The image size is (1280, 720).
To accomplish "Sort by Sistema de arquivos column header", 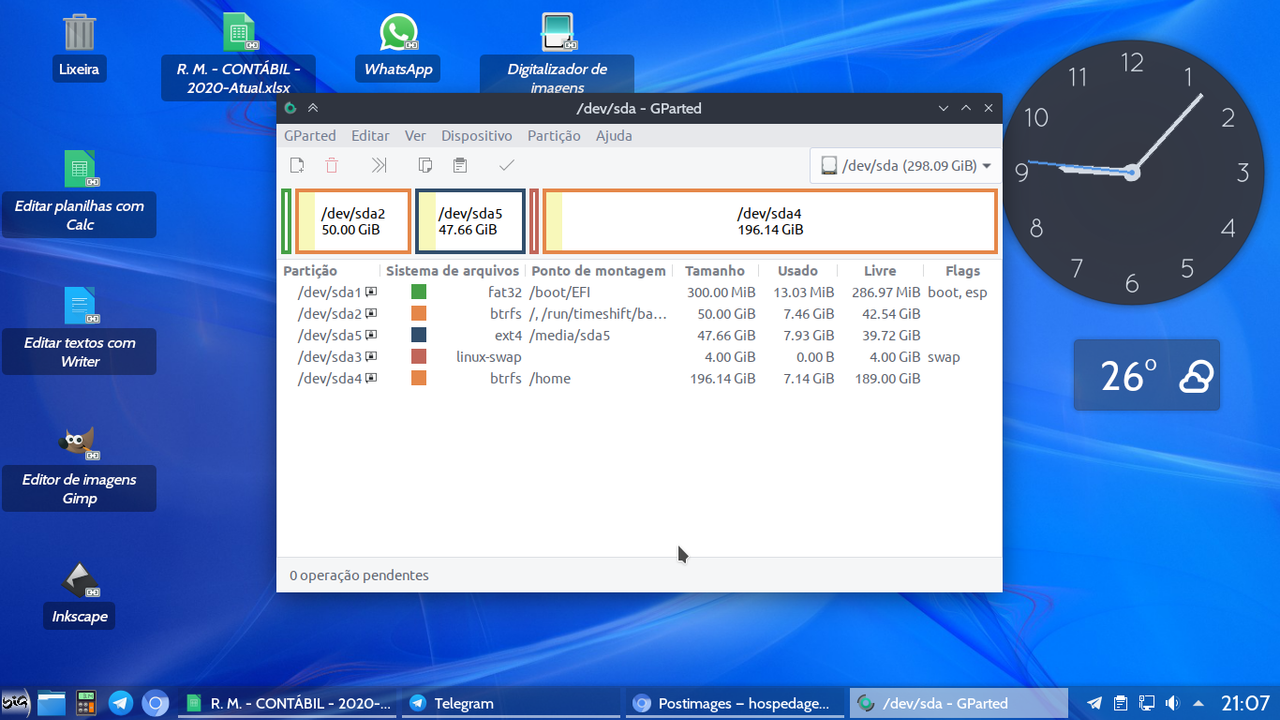I will point(453,271).
